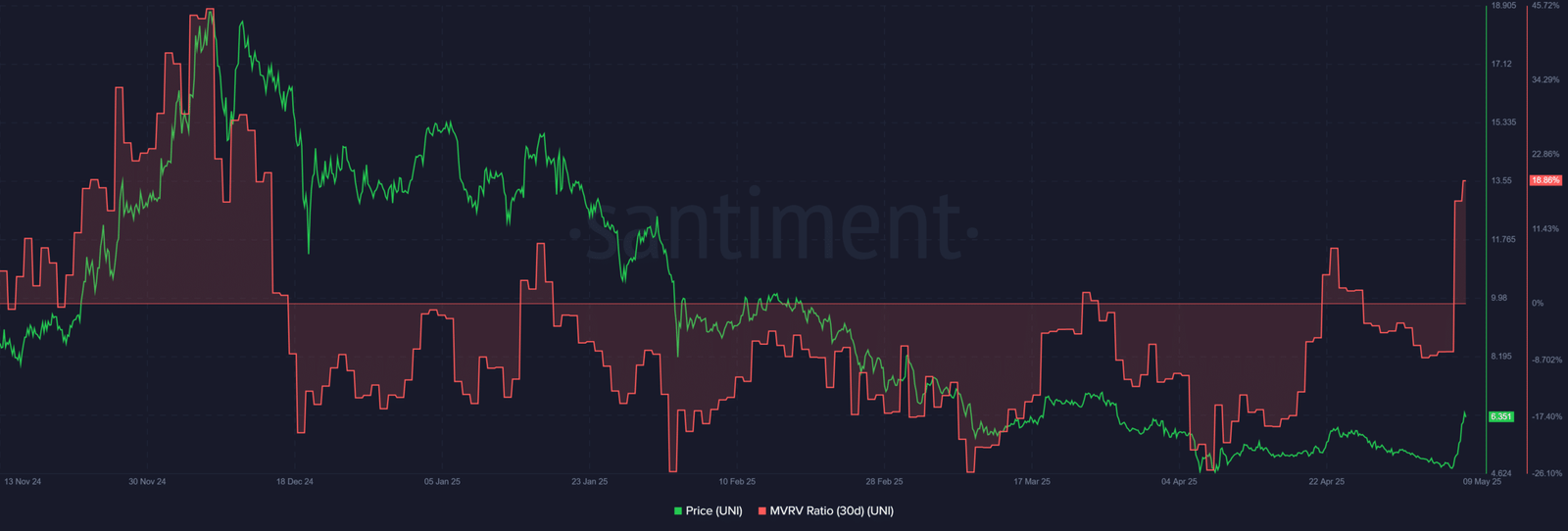Toggle the MVRV Ratio (30d) (UNI) label
Image resolution: width=1568 pixels, height=531 pixels.
(831, 510)
